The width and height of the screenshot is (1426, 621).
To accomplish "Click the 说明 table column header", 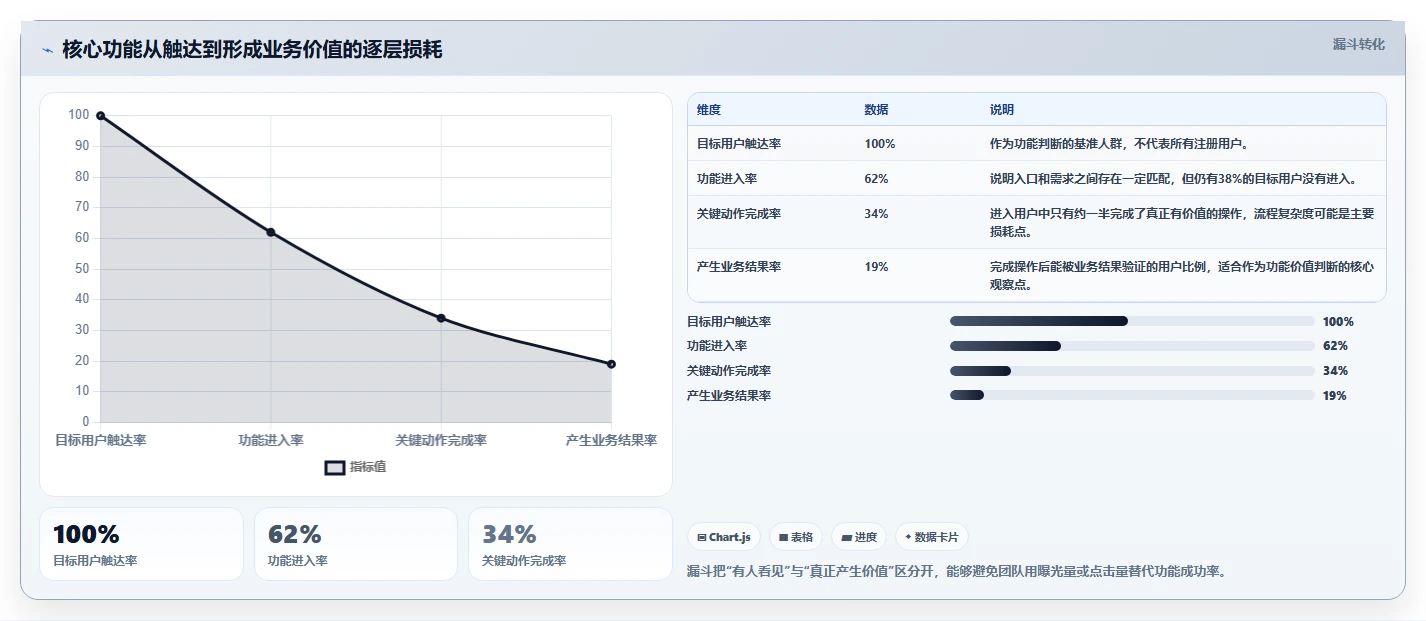I will click(x=1002, y=110).
